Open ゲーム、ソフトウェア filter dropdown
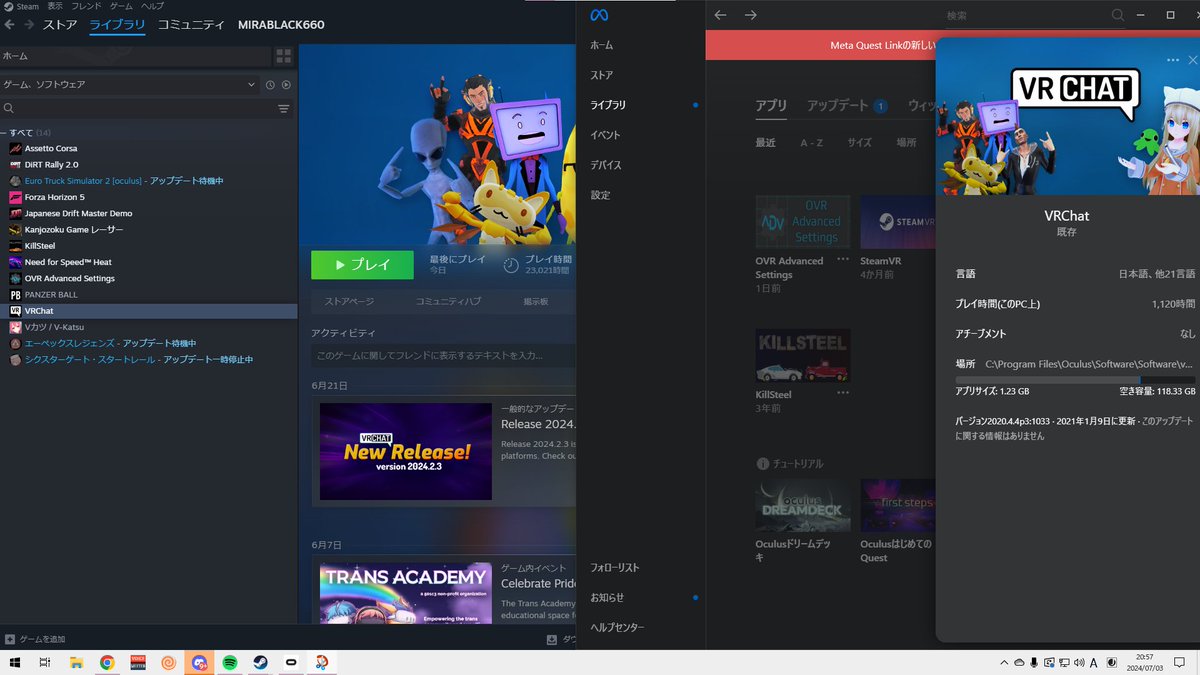 click(x=130, y=85)
